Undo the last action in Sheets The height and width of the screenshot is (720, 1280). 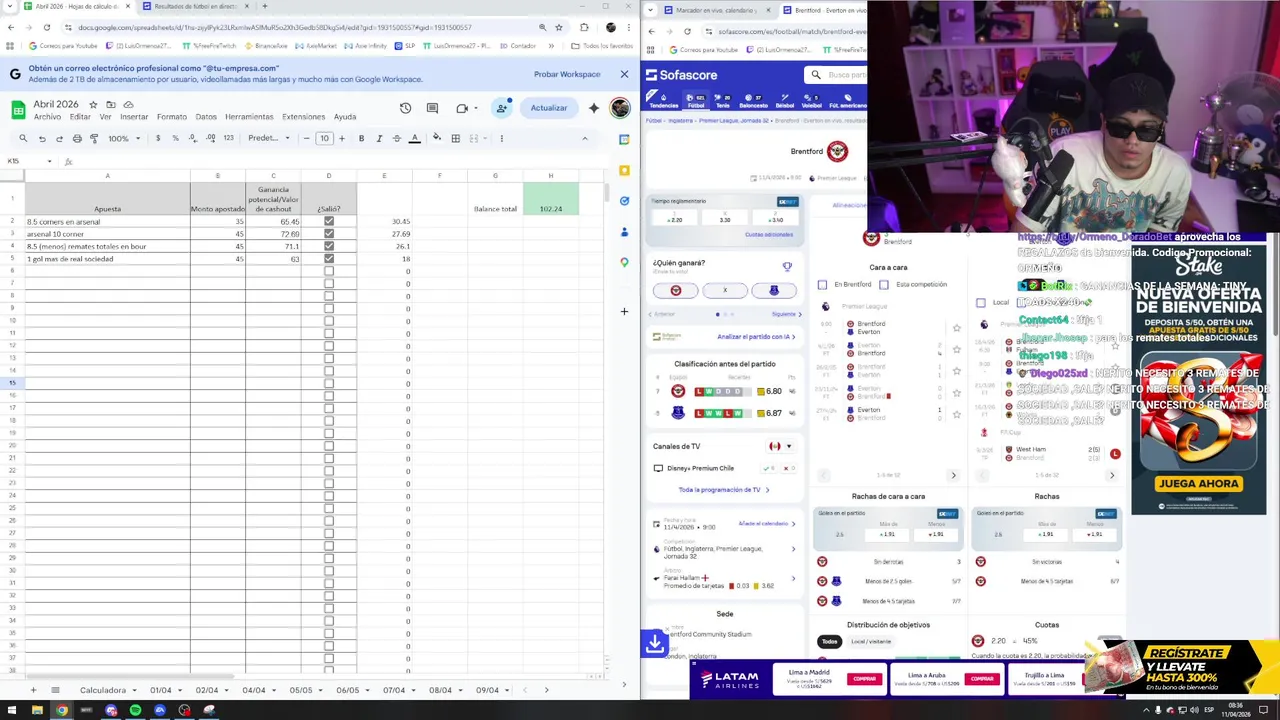point(42,138)
